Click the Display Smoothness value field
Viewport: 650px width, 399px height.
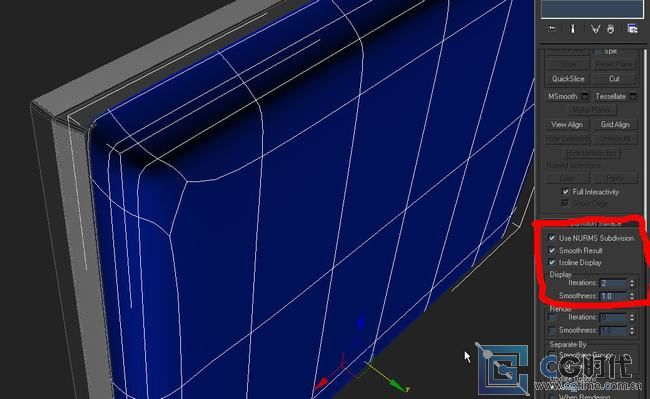614,296
